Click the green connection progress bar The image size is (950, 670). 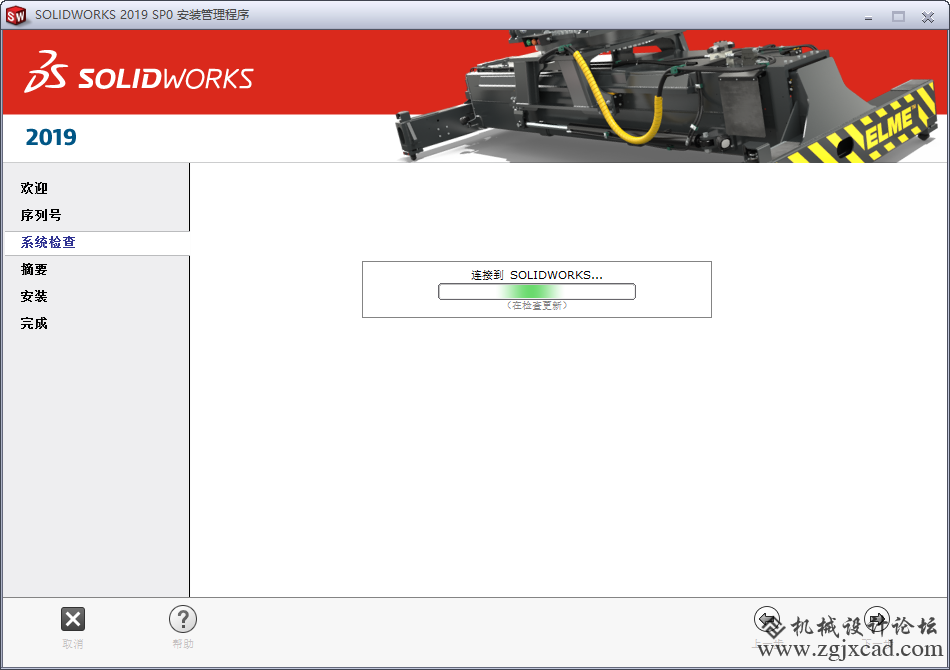click(x=537, y=291)
